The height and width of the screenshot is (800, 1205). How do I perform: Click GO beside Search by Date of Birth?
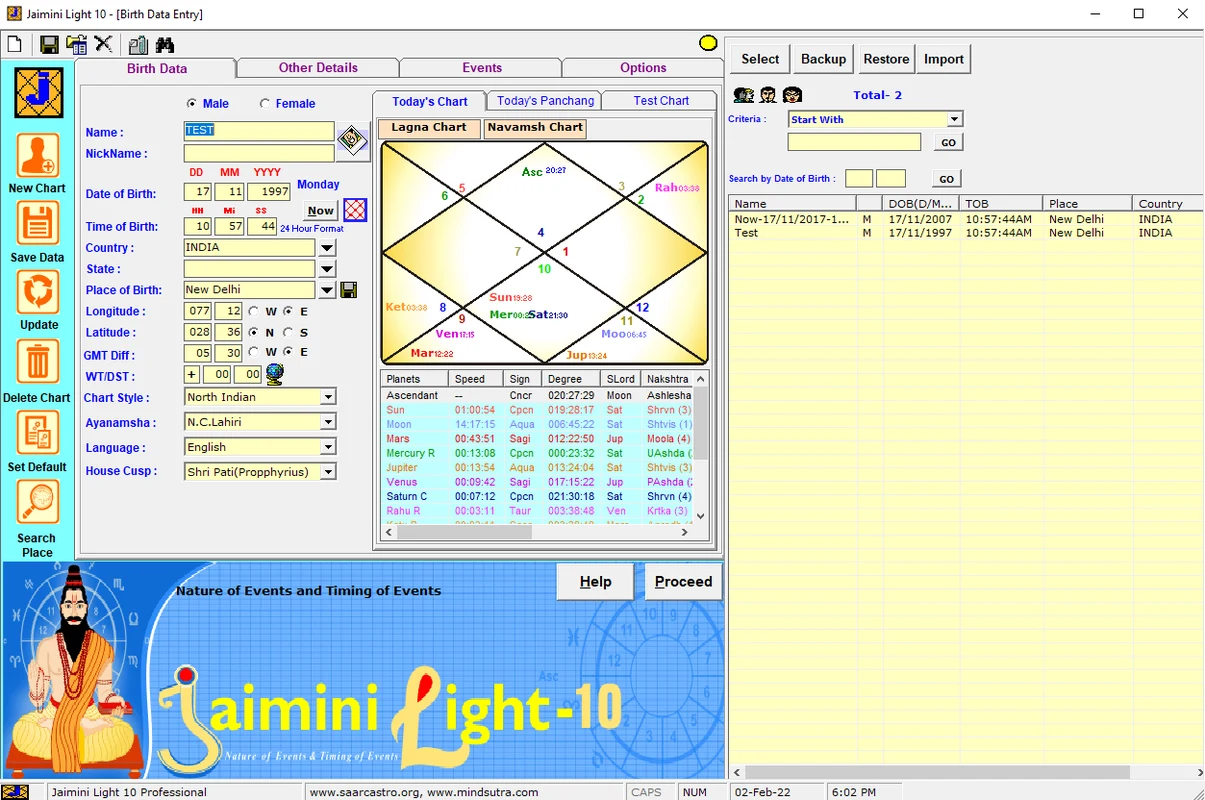coord(947,179)
